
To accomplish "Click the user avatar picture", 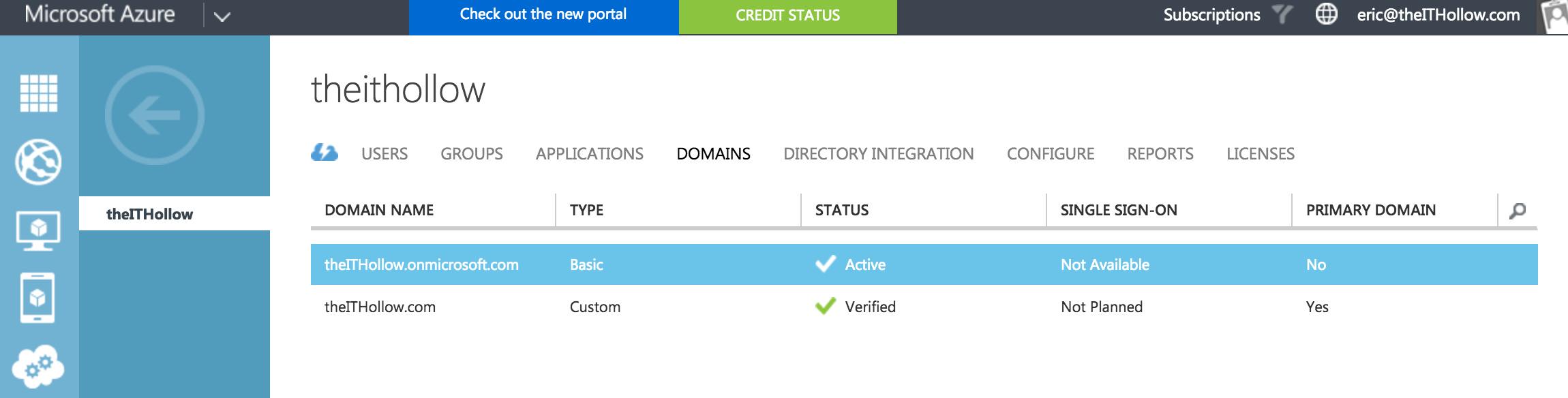I will coord(1555,16).
